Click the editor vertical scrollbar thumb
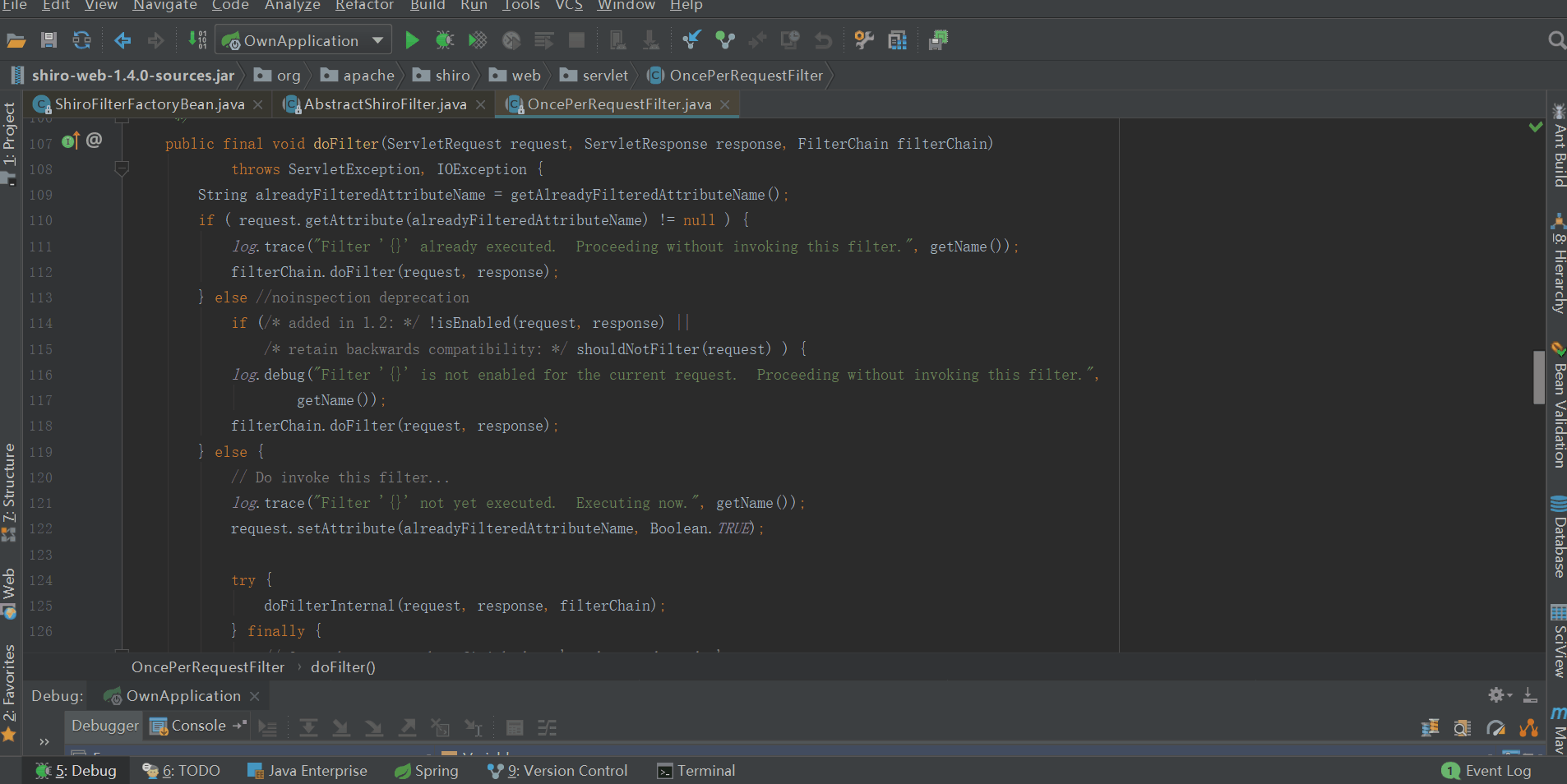The height and width of the screenshot is (784, 1567). coord(1539,377)
